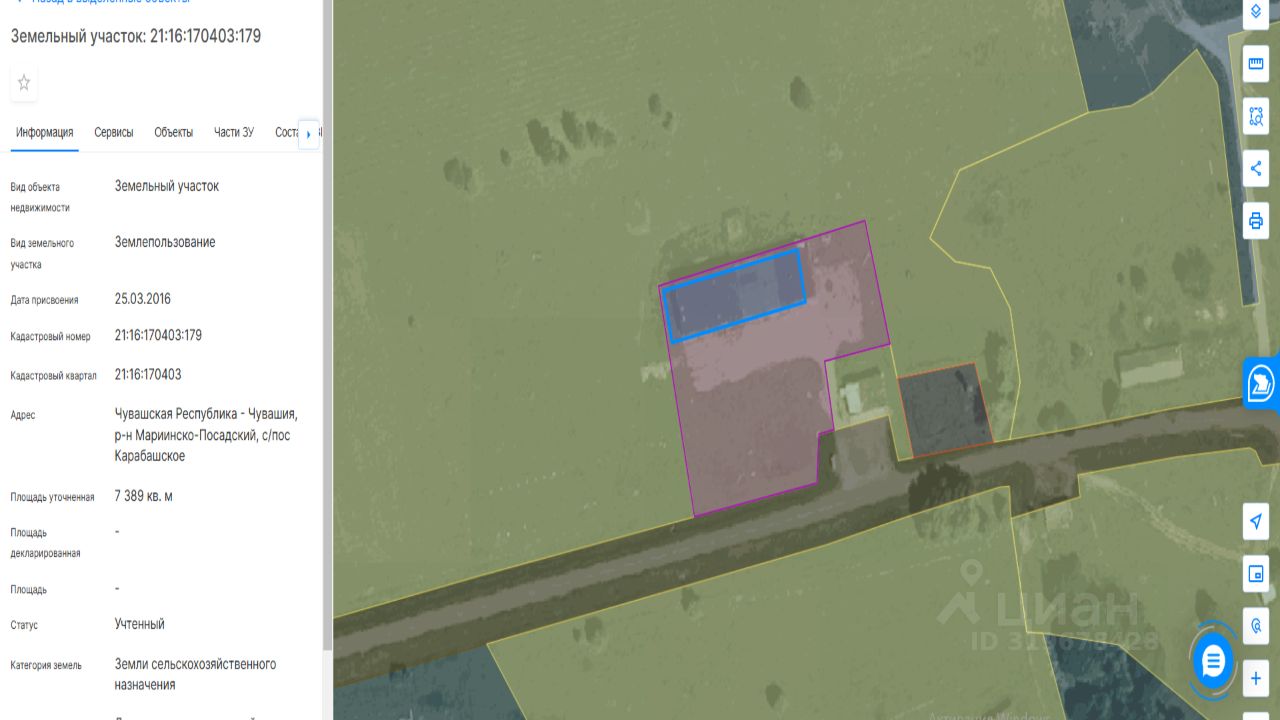Click the Площадь уточненная label
Image resolution: width=1280 pixels, height=720 pixels.
pos(52,497)
